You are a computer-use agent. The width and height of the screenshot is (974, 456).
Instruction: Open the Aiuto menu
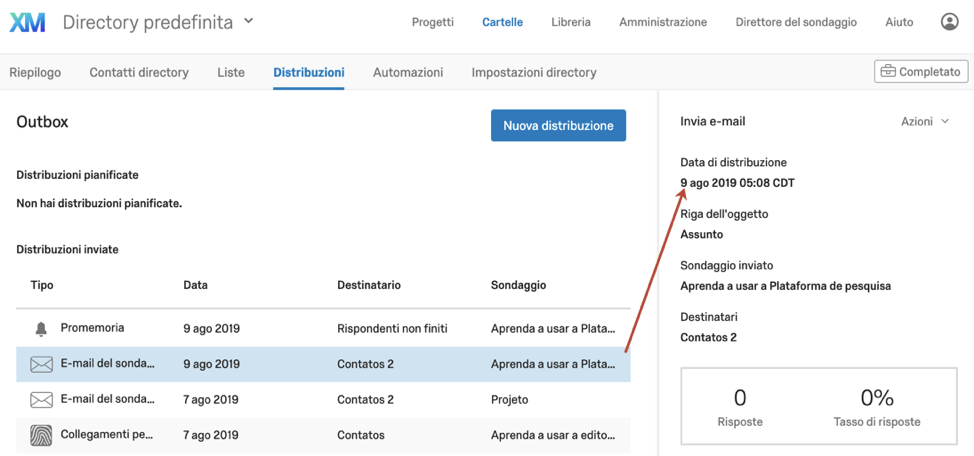coord(899,22)
